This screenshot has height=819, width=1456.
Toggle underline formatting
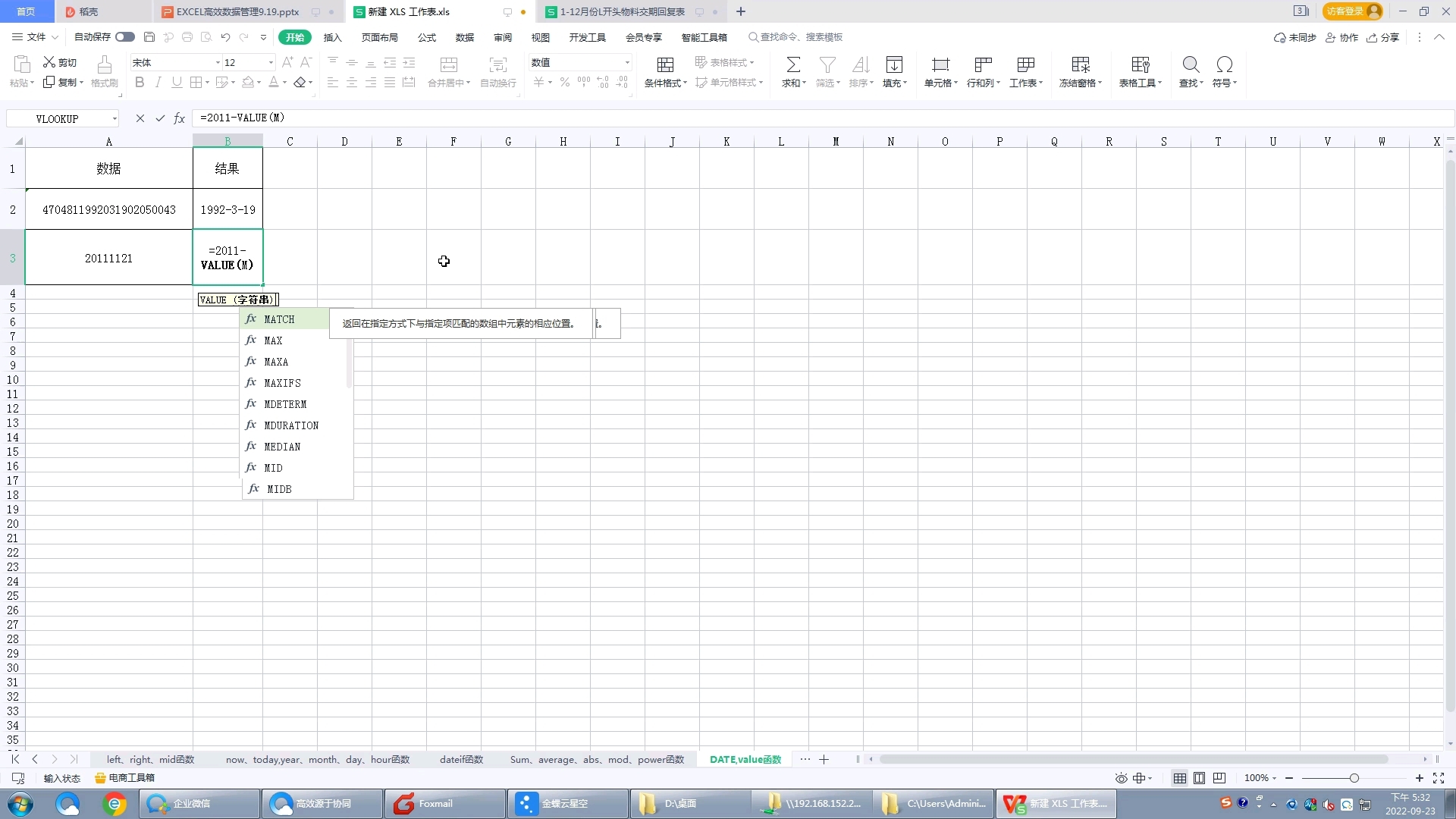[x=176, y=82]
